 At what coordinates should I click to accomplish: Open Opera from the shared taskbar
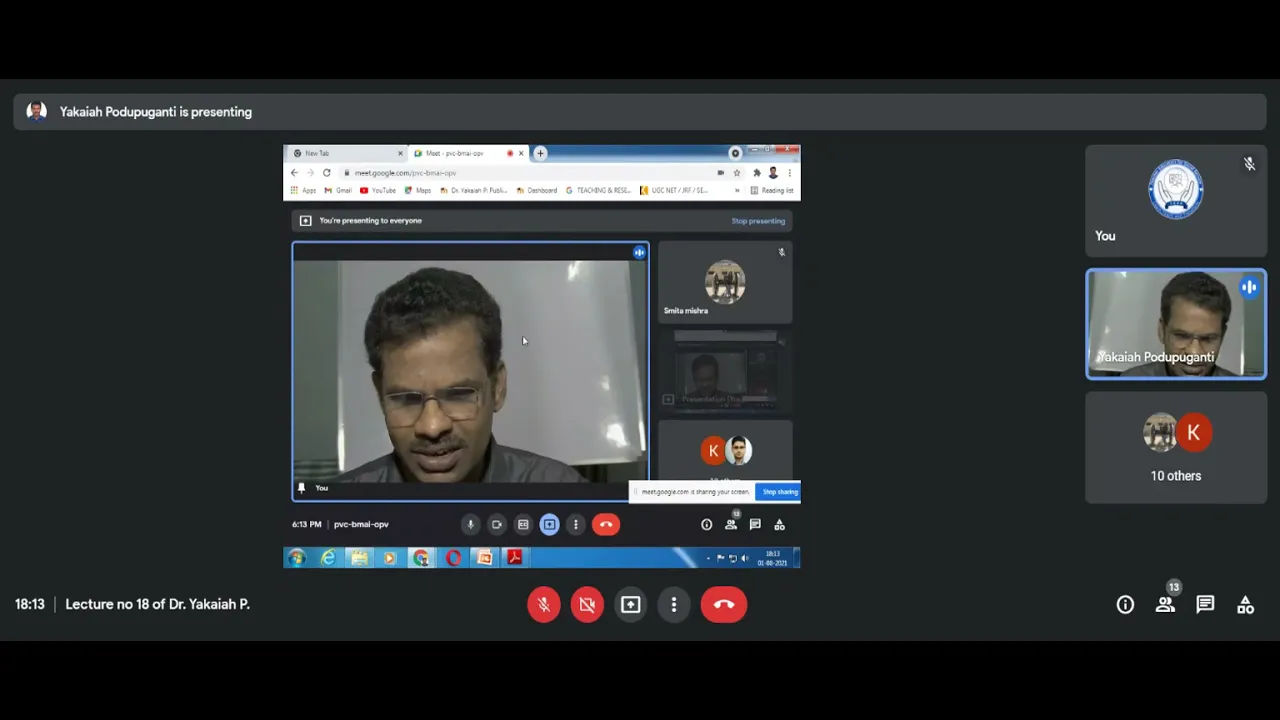coord(453,558)
